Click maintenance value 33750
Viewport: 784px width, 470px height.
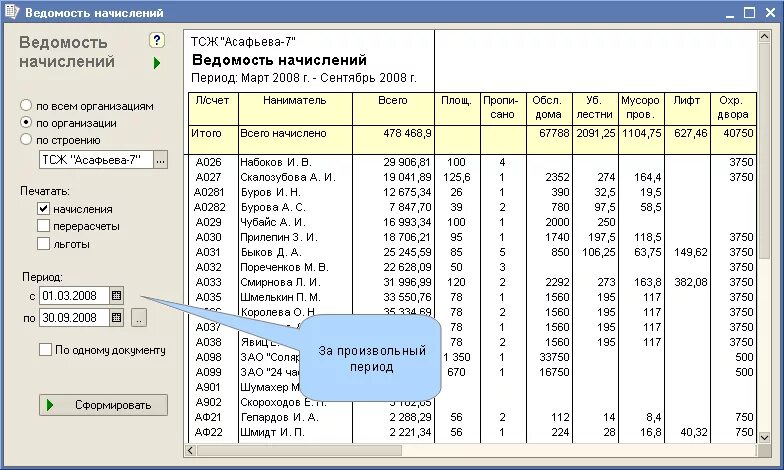pyautogui.click(x=554, y=357)
